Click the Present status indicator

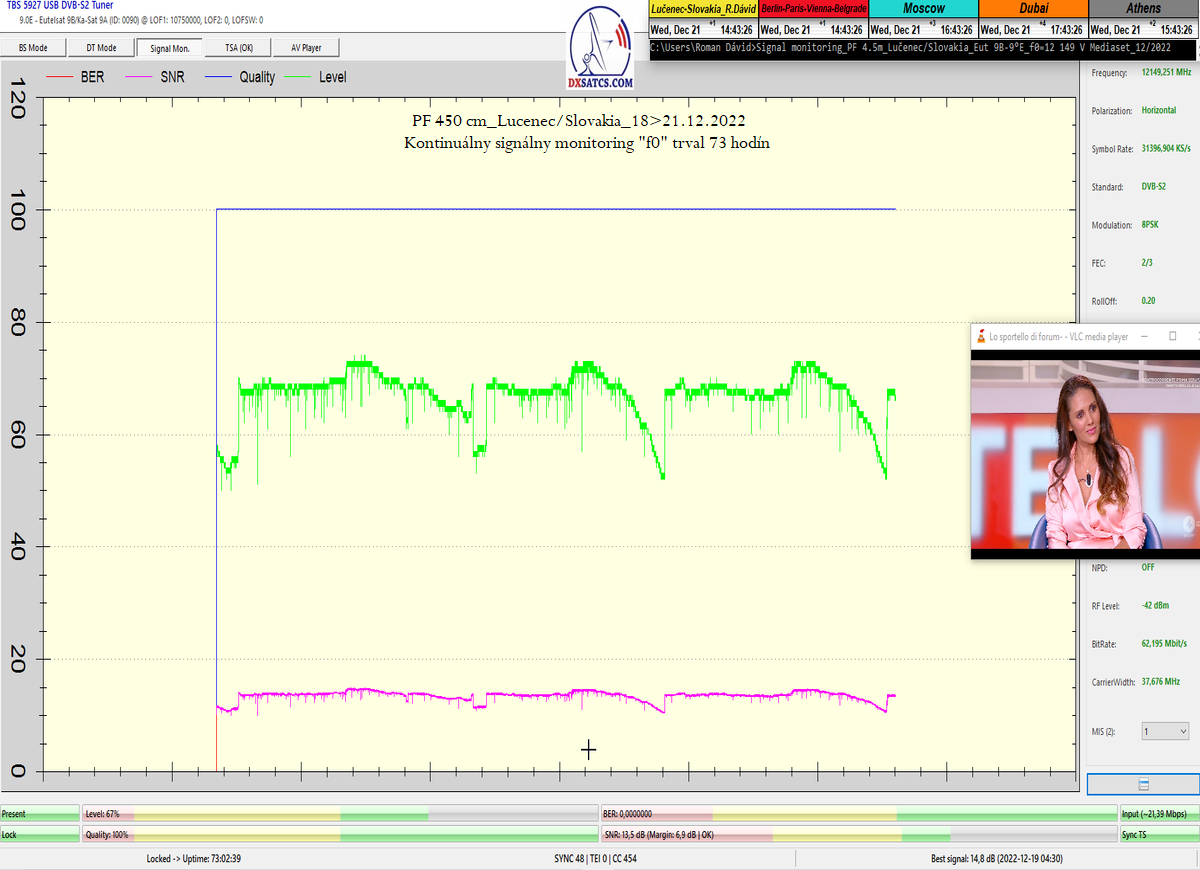40,815
